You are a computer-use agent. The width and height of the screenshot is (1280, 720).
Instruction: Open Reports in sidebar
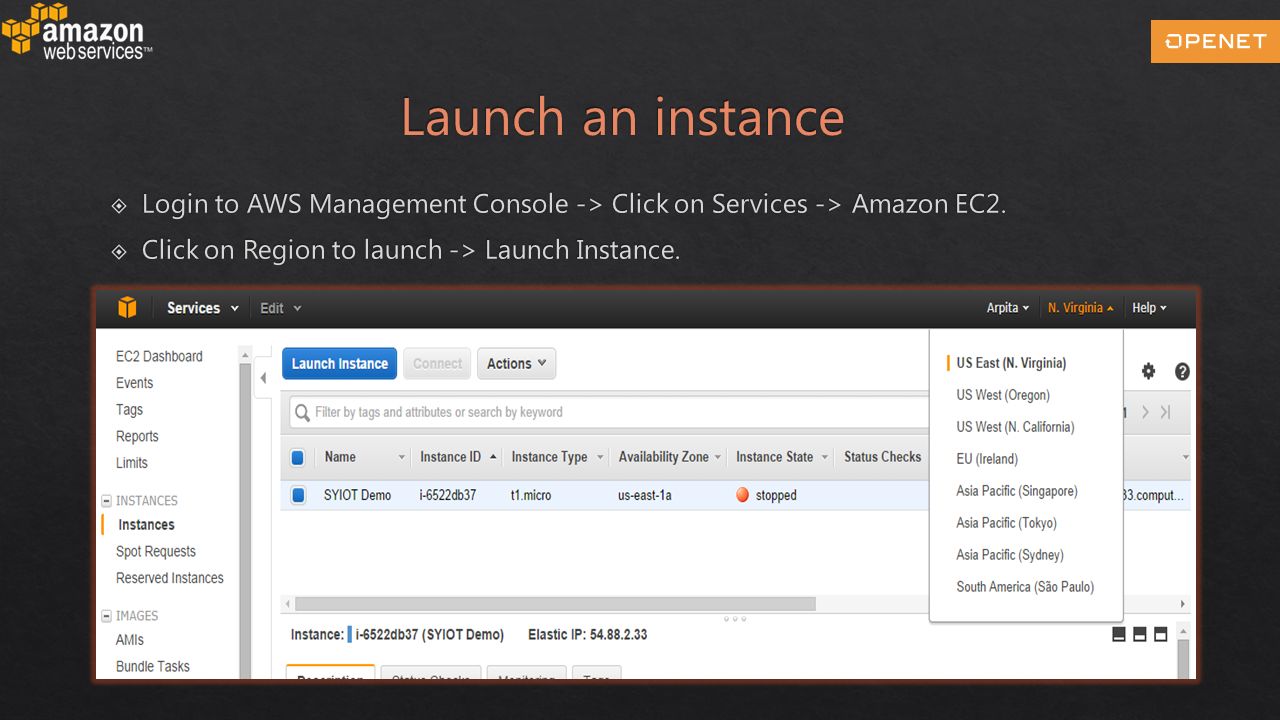137,436
